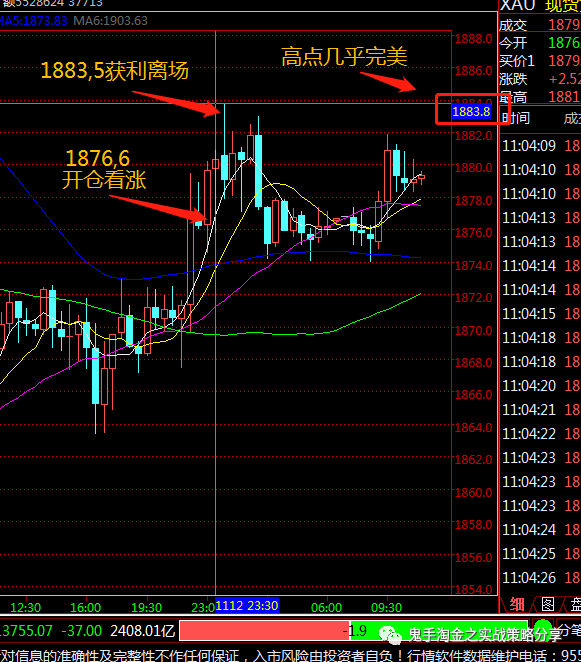Click the 16:00 time axis label
581x662 pixels.
pyautogui.click(x=86, y=608)
